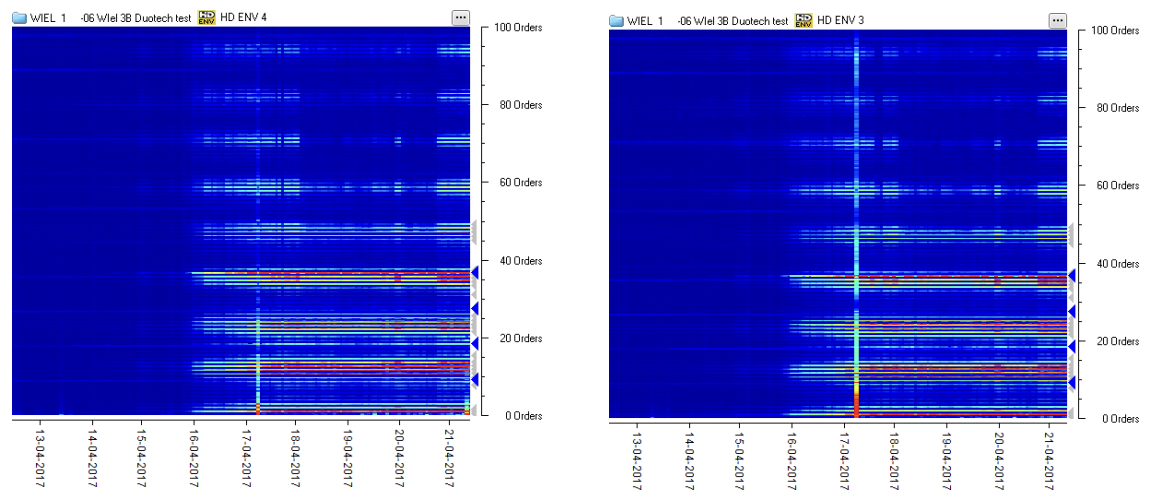The width and height of the screenshot is (1154, 496).
Task: Open the ellipsis menu of HD ENV 3 panel
Action: pos(1057,21)
